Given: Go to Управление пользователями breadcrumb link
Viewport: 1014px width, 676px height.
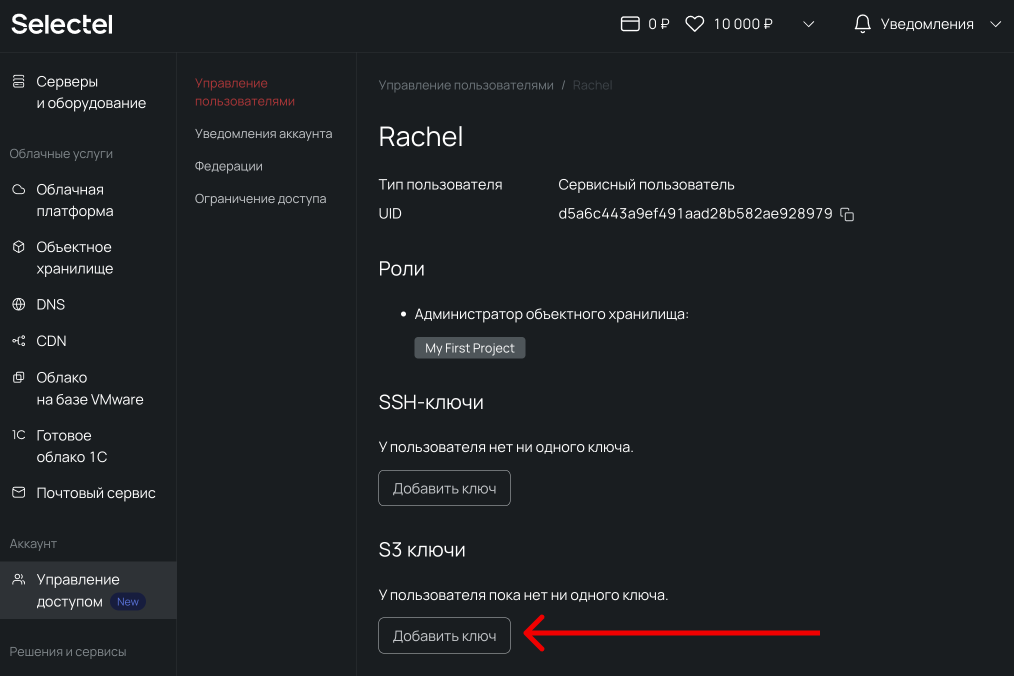Looking at the screenshot, I should pyautogui.click(x=466, y=85).
